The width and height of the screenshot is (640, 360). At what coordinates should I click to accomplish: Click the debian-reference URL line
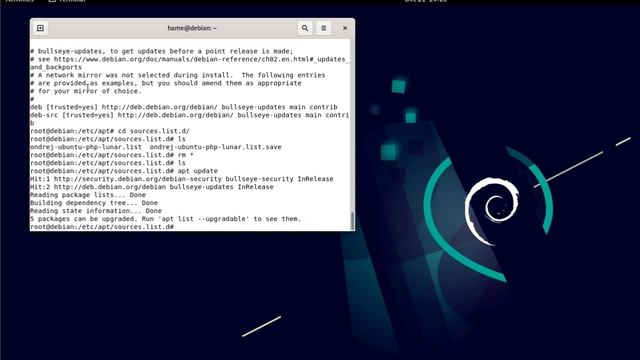[189, 59]
